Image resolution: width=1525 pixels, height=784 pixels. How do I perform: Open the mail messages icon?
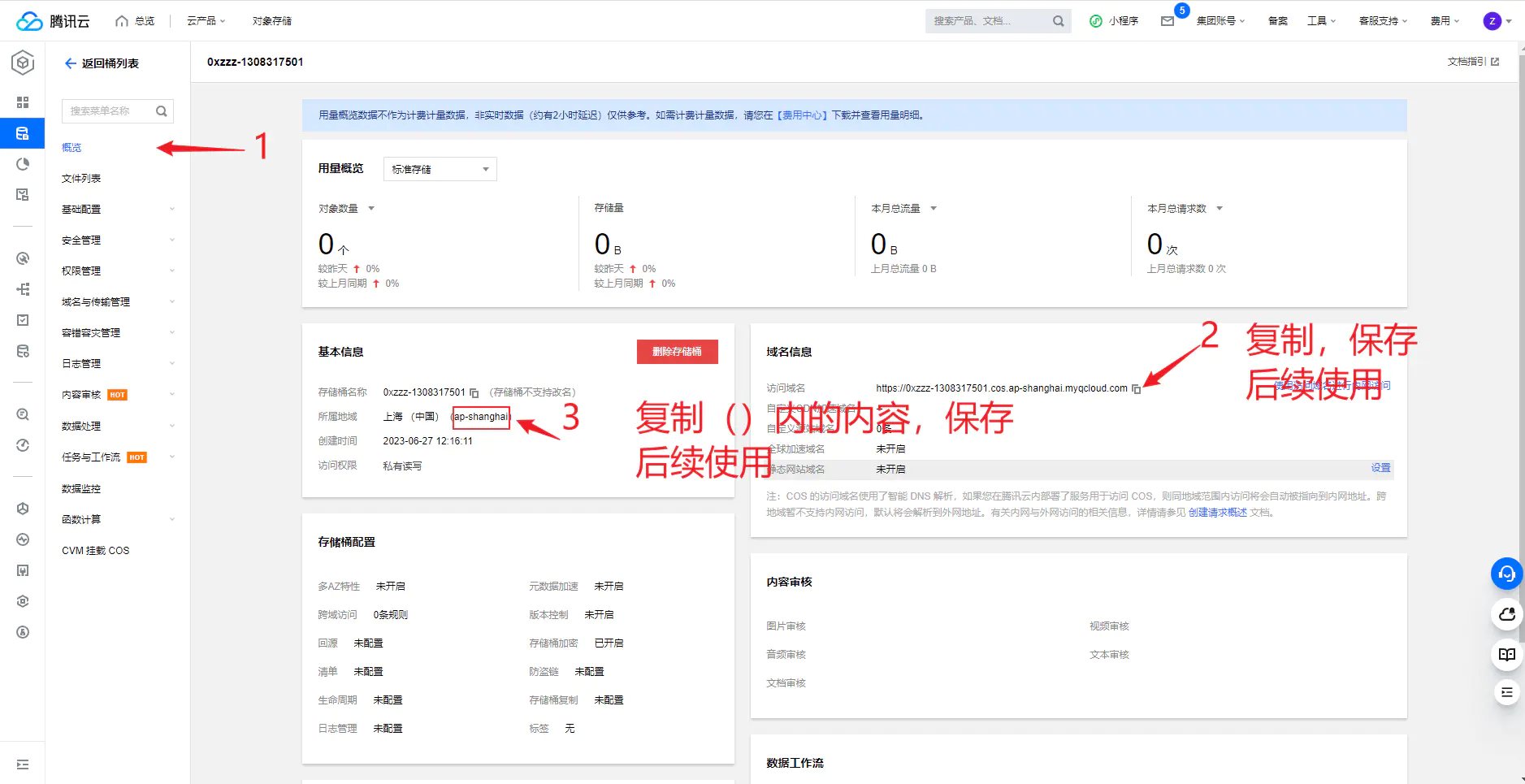pyautogui.click(x=1168, y=21)
